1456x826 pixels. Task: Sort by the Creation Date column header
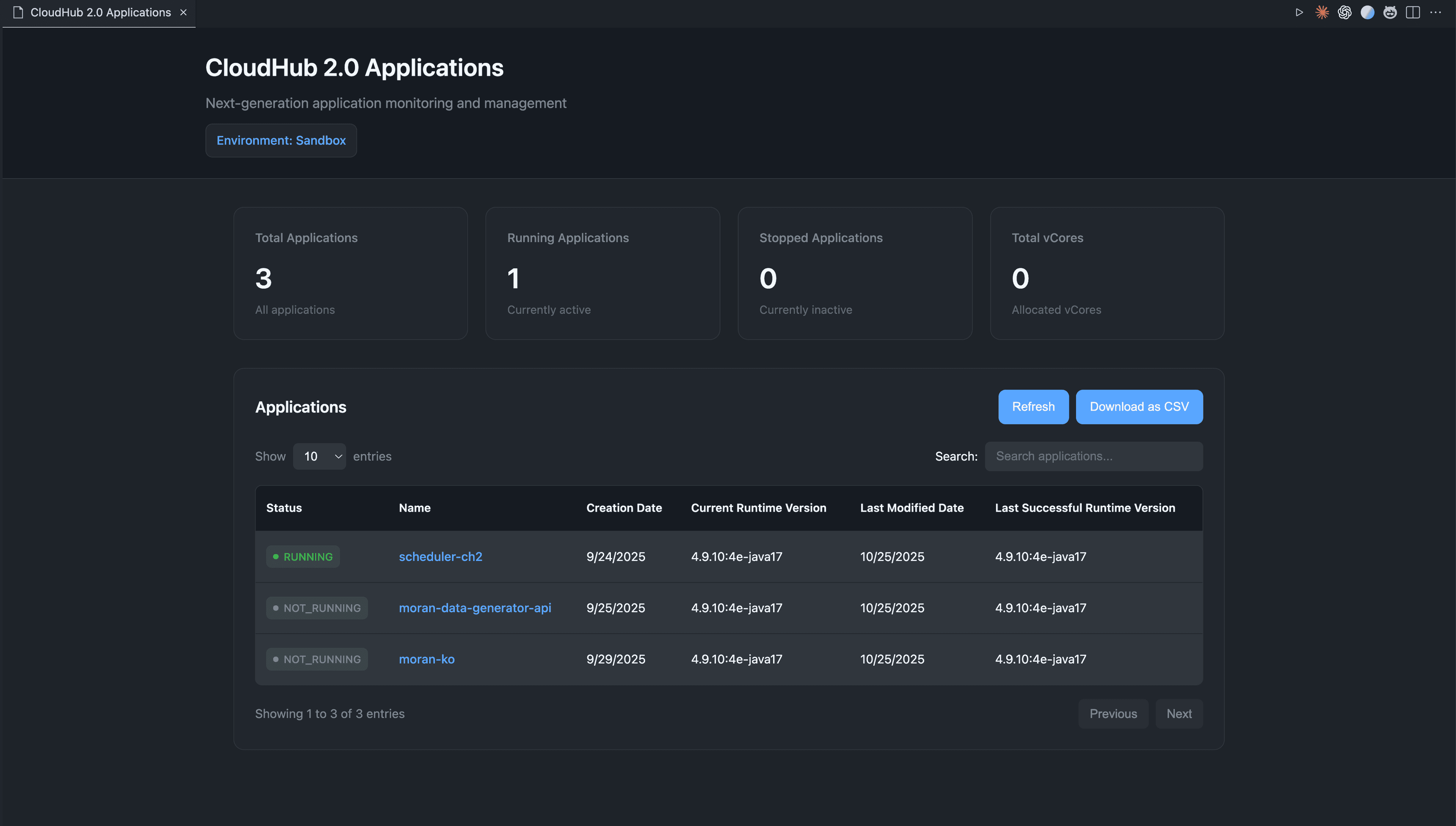[x=624, y=508]
